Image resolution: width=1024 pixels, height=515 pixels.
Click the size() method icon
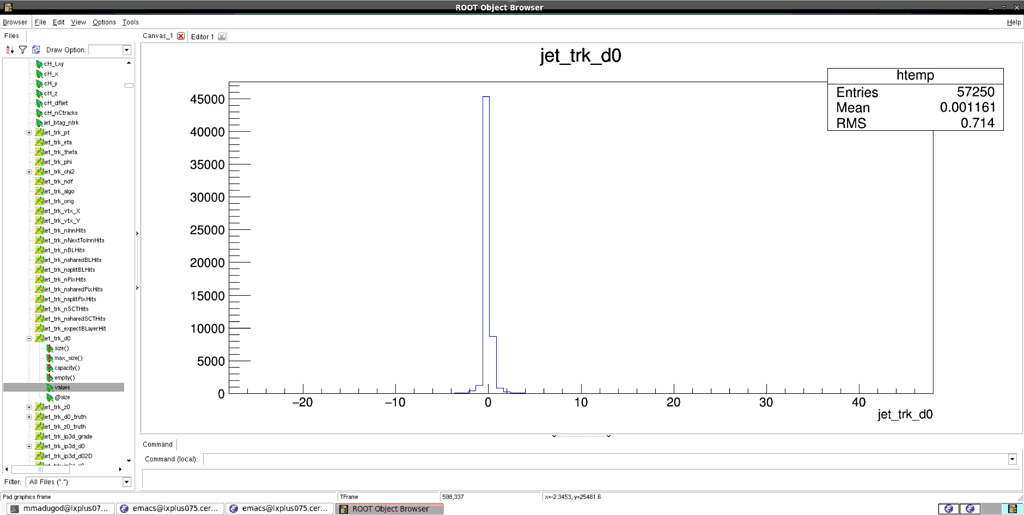[50, 349]
